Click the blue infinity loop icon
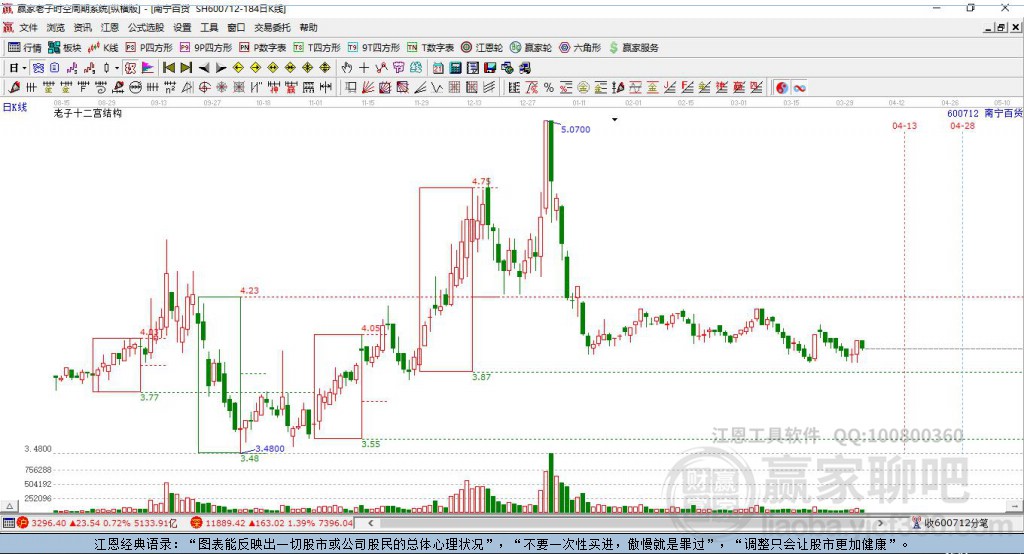The width and height of the screenshot is (1024, 554). click(799, 87)
